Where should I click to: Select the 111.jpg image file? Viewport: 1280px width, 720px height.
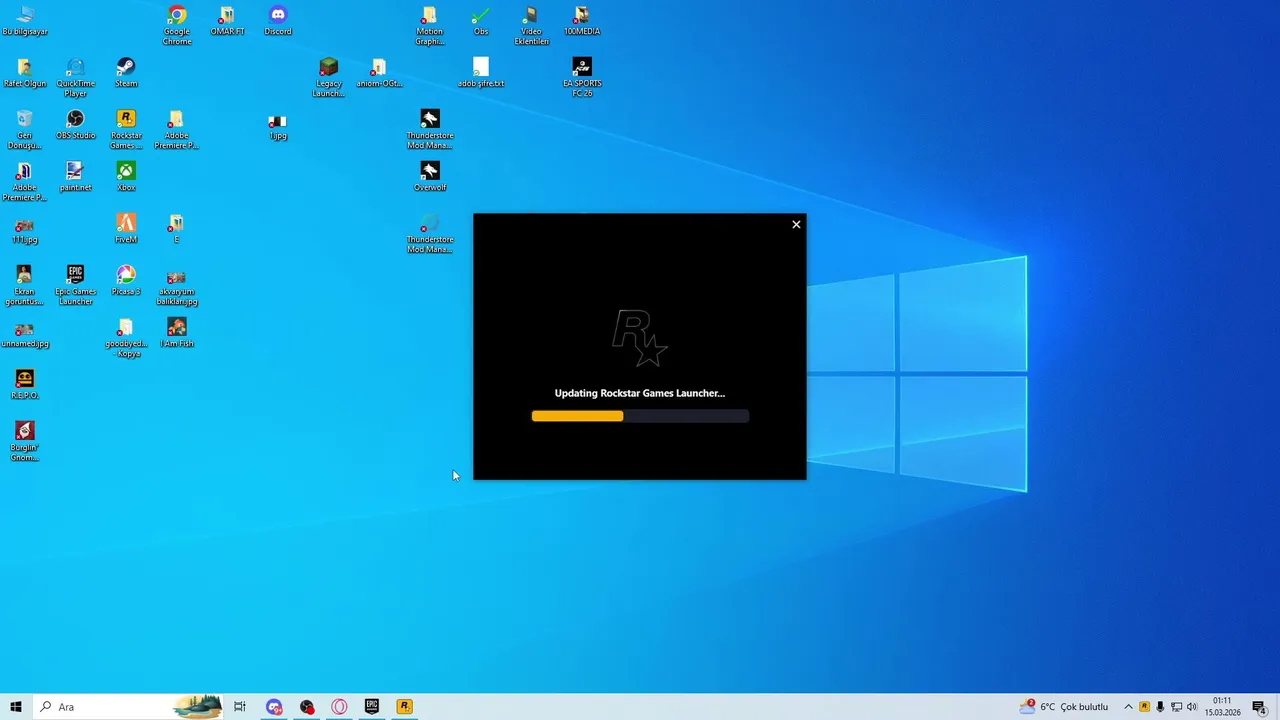pos(25,229)
